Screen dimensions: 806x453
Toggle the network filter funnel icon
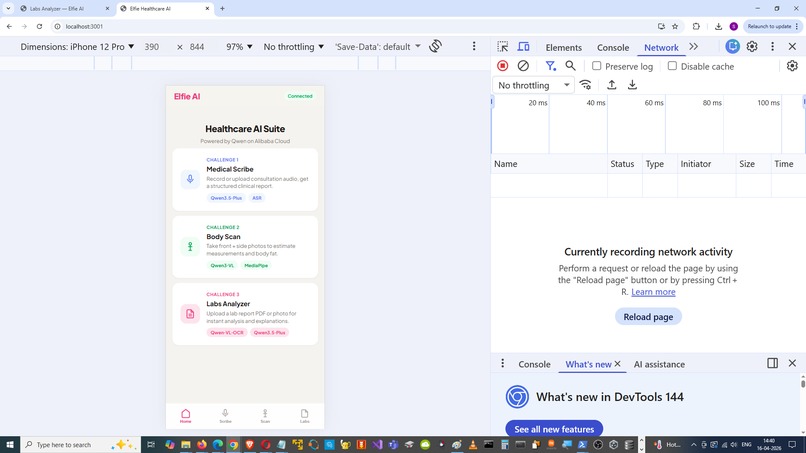click(x=551, y=66)
